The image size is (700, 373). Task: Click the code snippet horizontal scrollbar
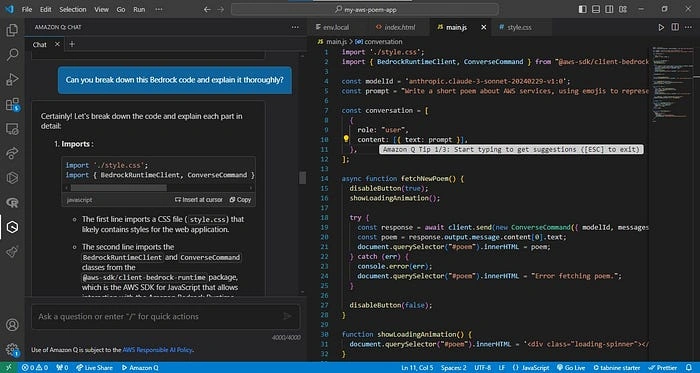118,188
